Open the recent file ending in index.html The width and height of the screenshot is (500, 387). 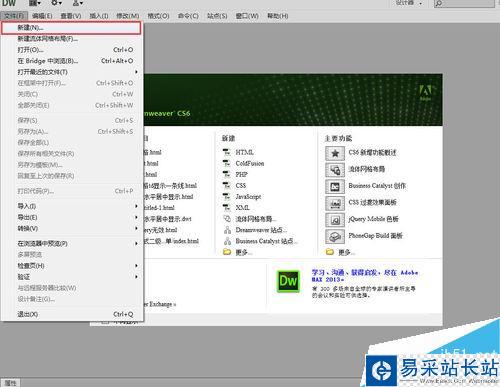click(x=171, y=241)
